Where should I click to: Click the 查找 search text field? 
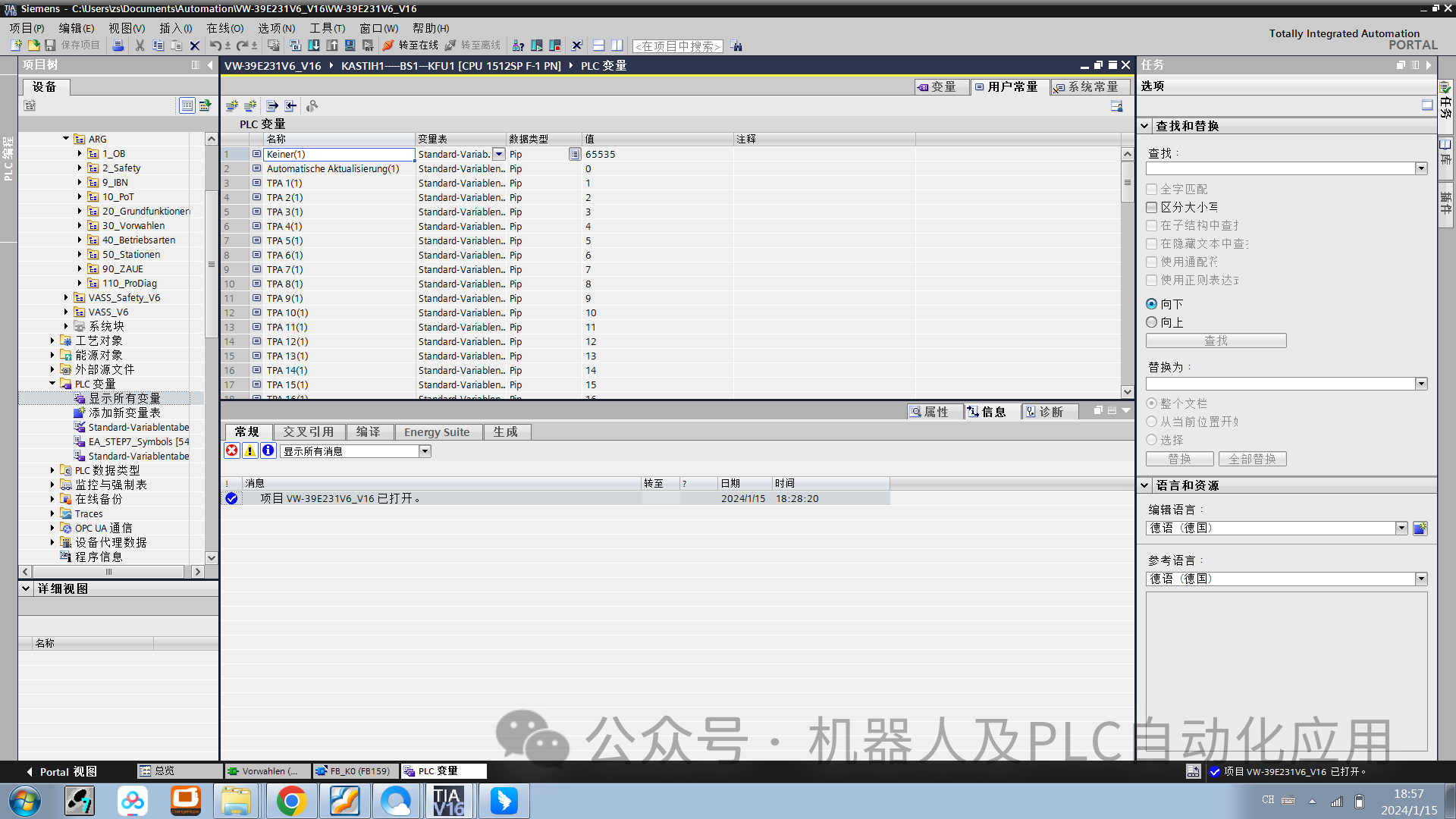click(x=1280, y=168)
